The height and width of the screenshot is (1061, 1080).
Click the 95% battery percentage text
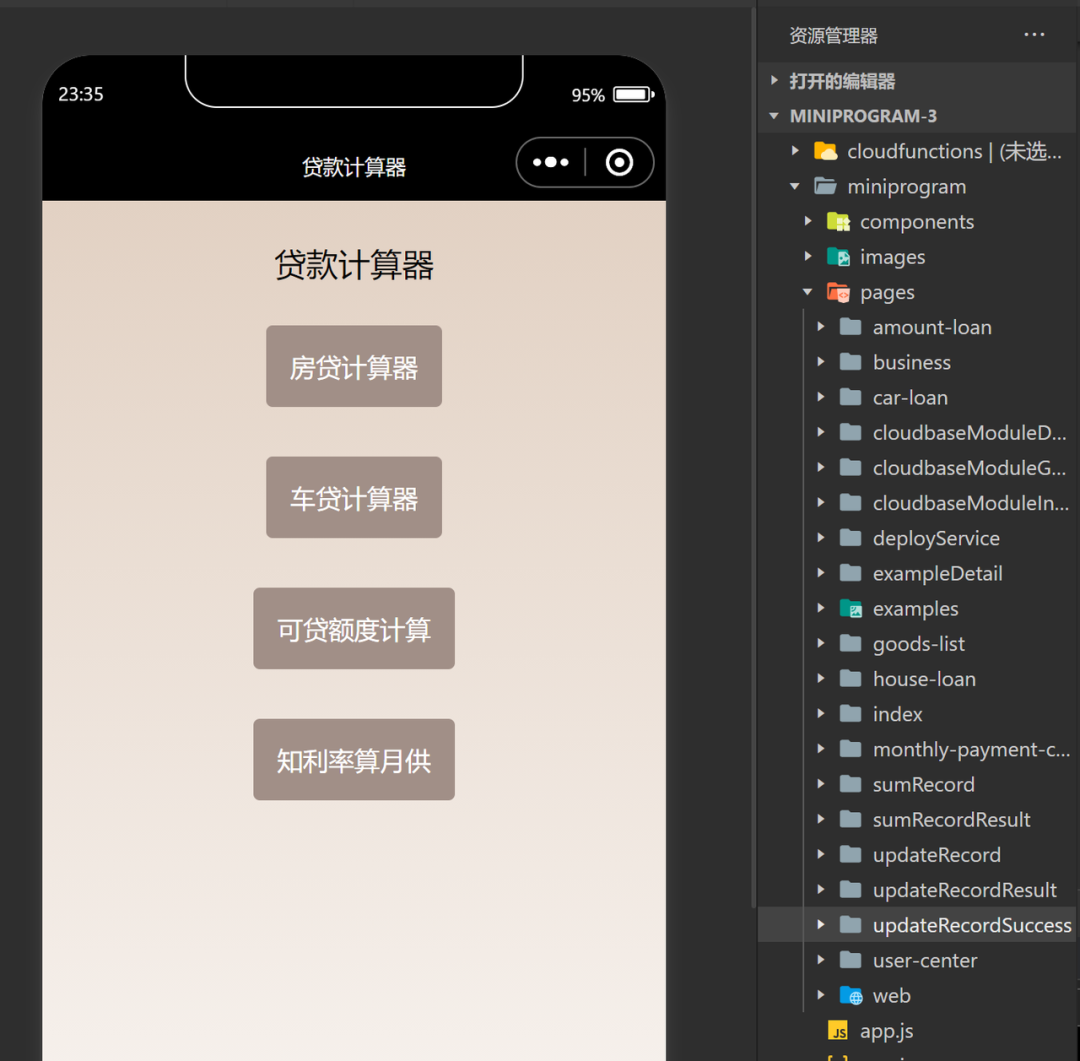click(588, 95)
